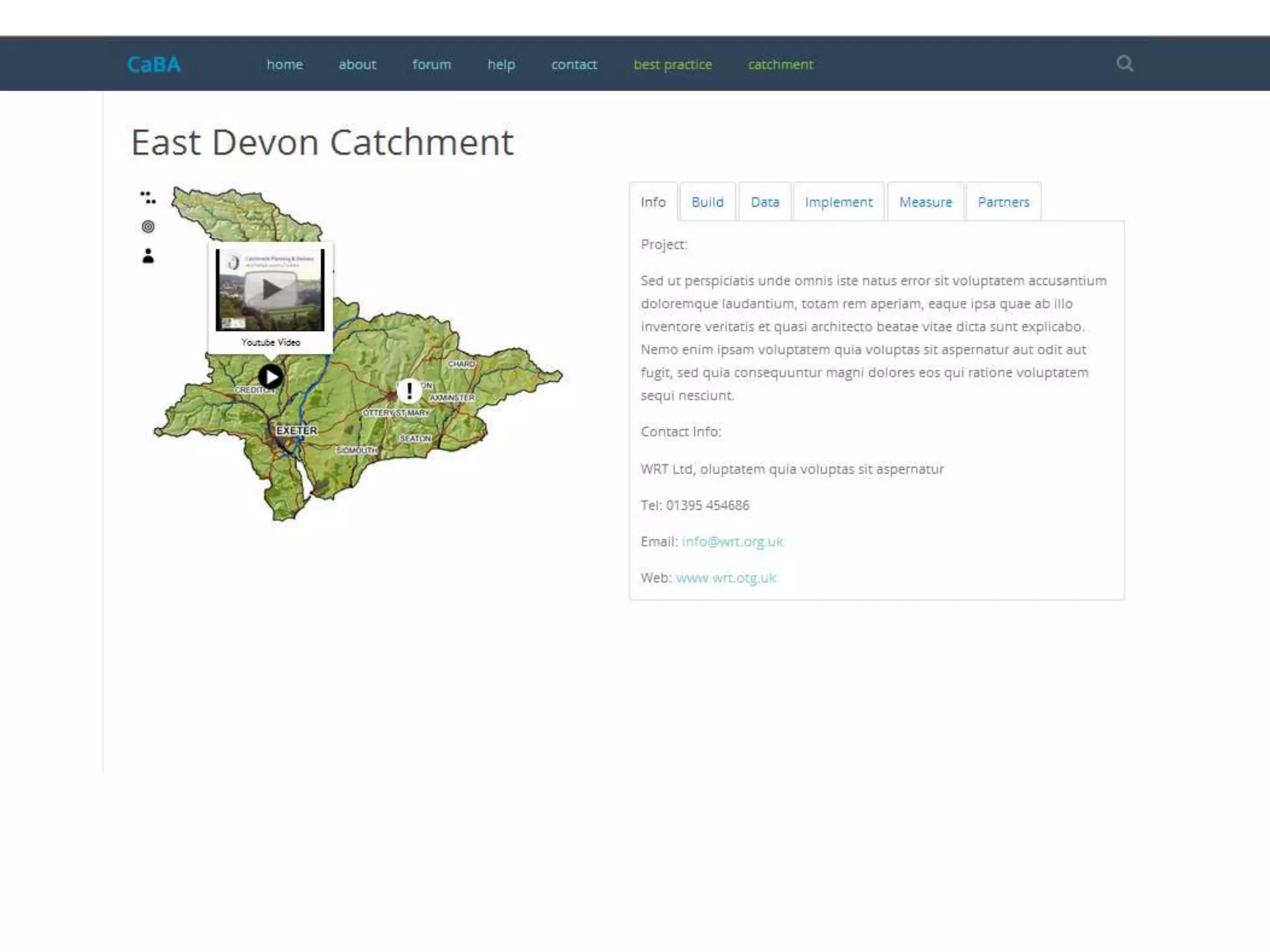Open the Implement tab
Screen dimensions: 1270x952
[x=838, y=202]
